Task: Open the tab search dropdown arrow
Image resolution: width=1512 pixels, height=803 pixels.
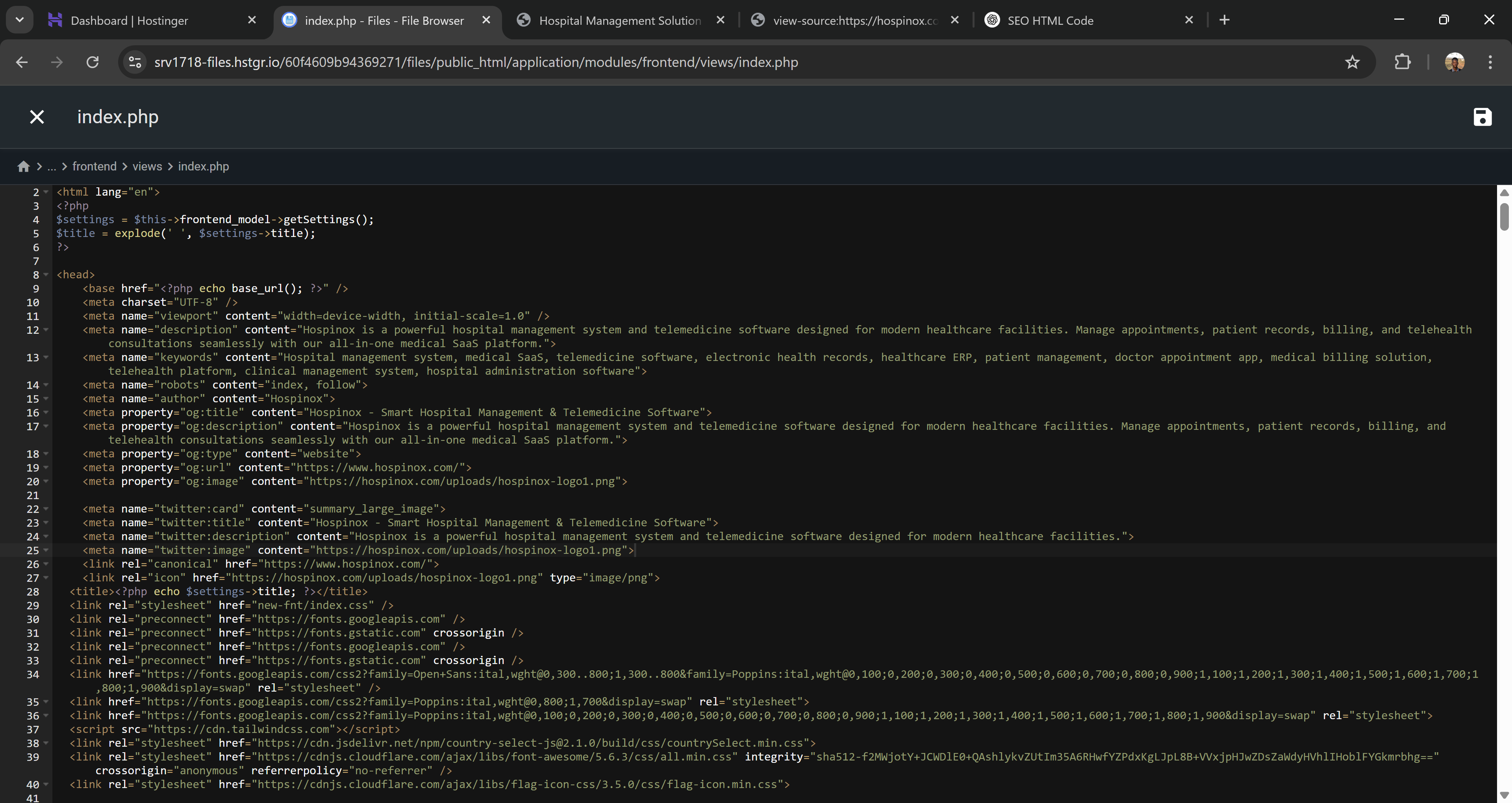Action: pos(19,20)
